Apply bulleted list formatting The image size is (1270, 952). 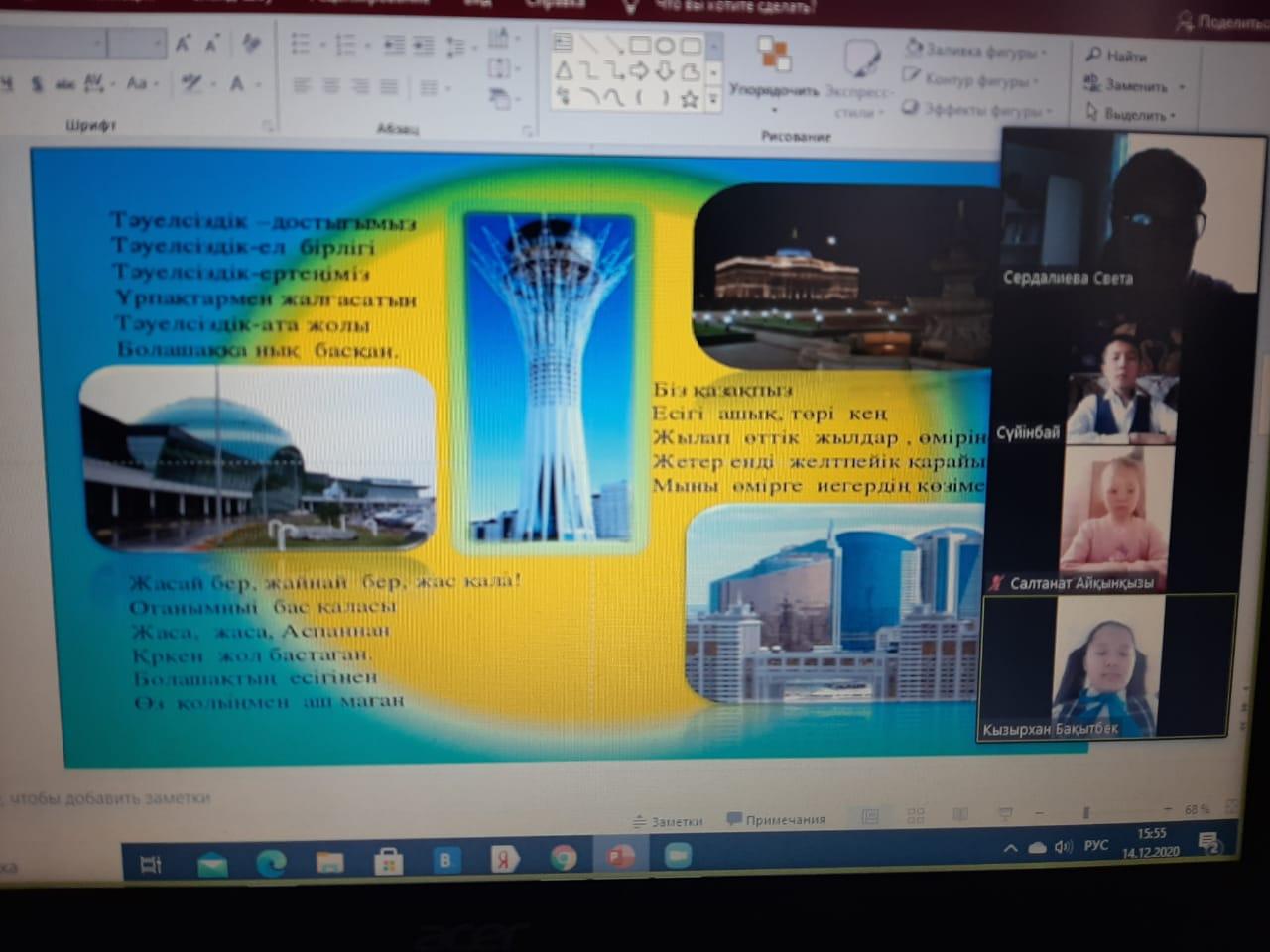coord(301,44)
